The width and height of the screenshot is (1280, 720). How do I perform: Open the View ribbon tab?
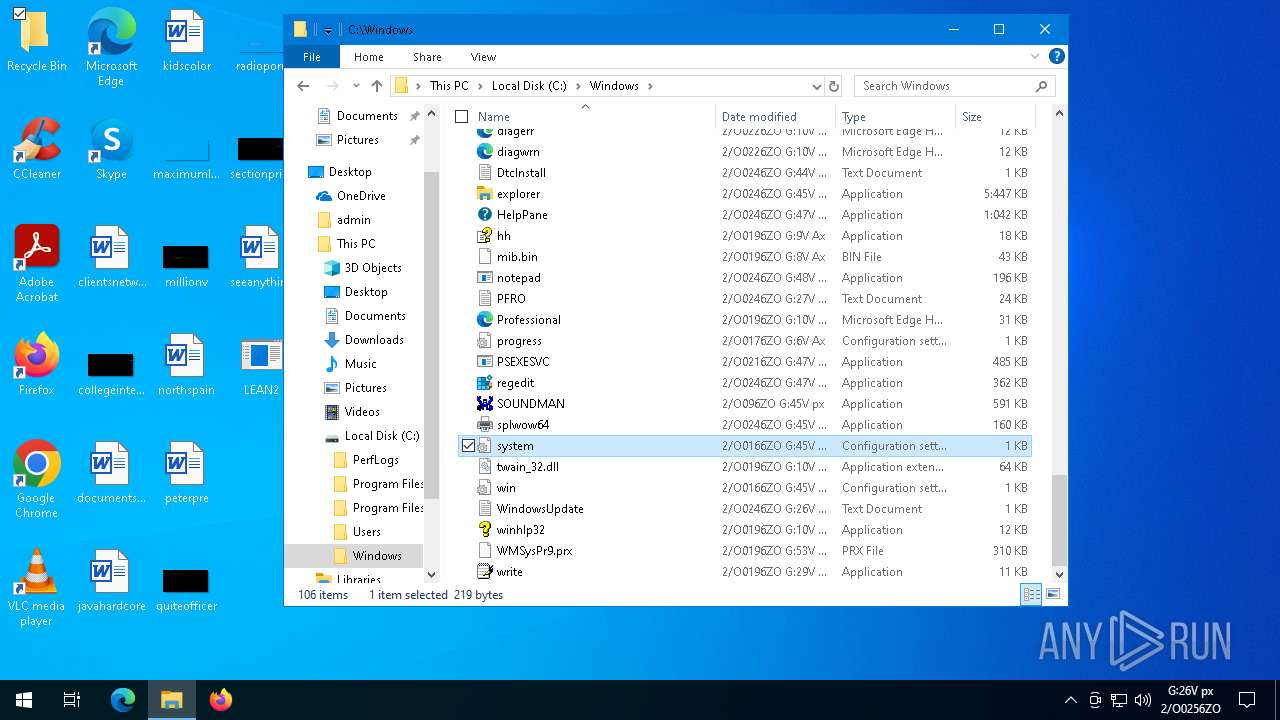click(483, 57)
